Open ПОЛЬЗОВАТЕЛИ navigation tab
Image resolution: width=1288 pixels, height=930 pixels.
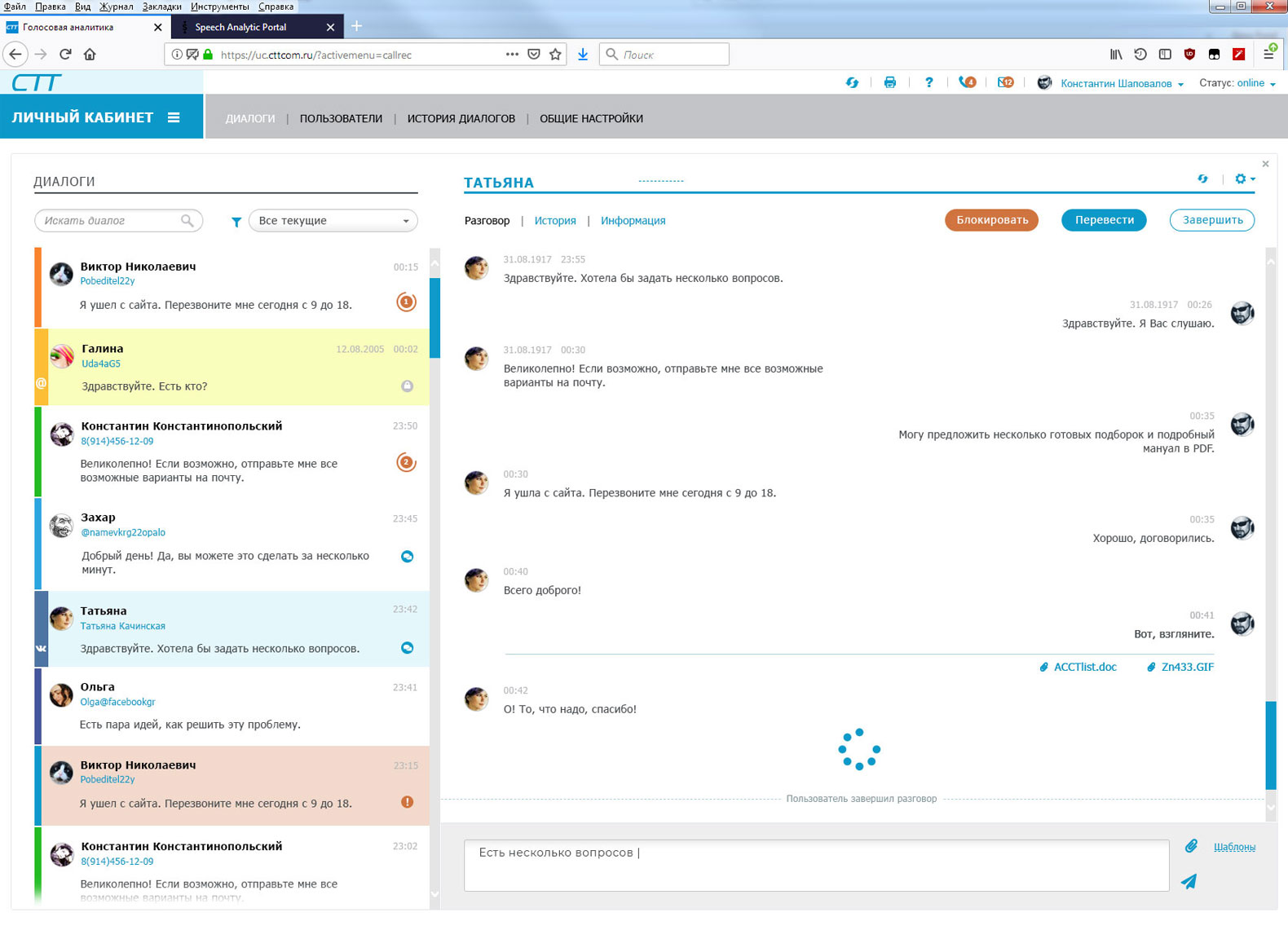click(x=341, y=118)
